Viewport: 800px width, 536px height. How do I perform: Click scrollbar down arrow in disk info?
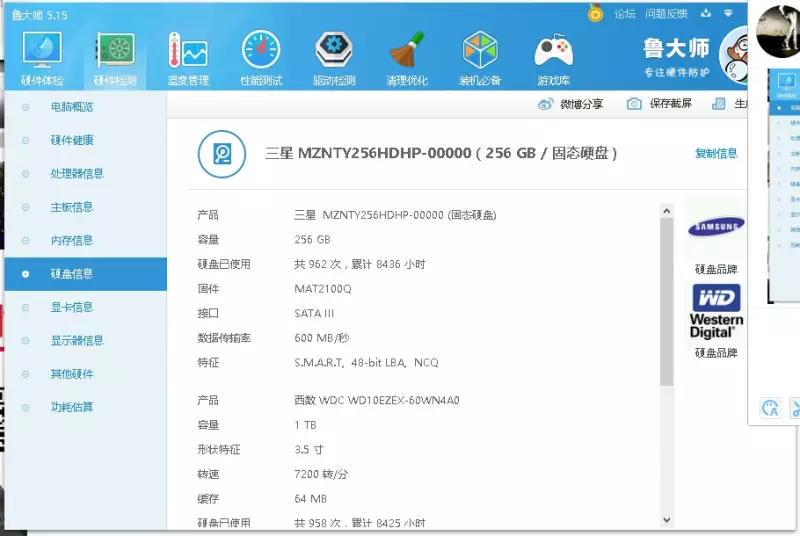point(666,520)
